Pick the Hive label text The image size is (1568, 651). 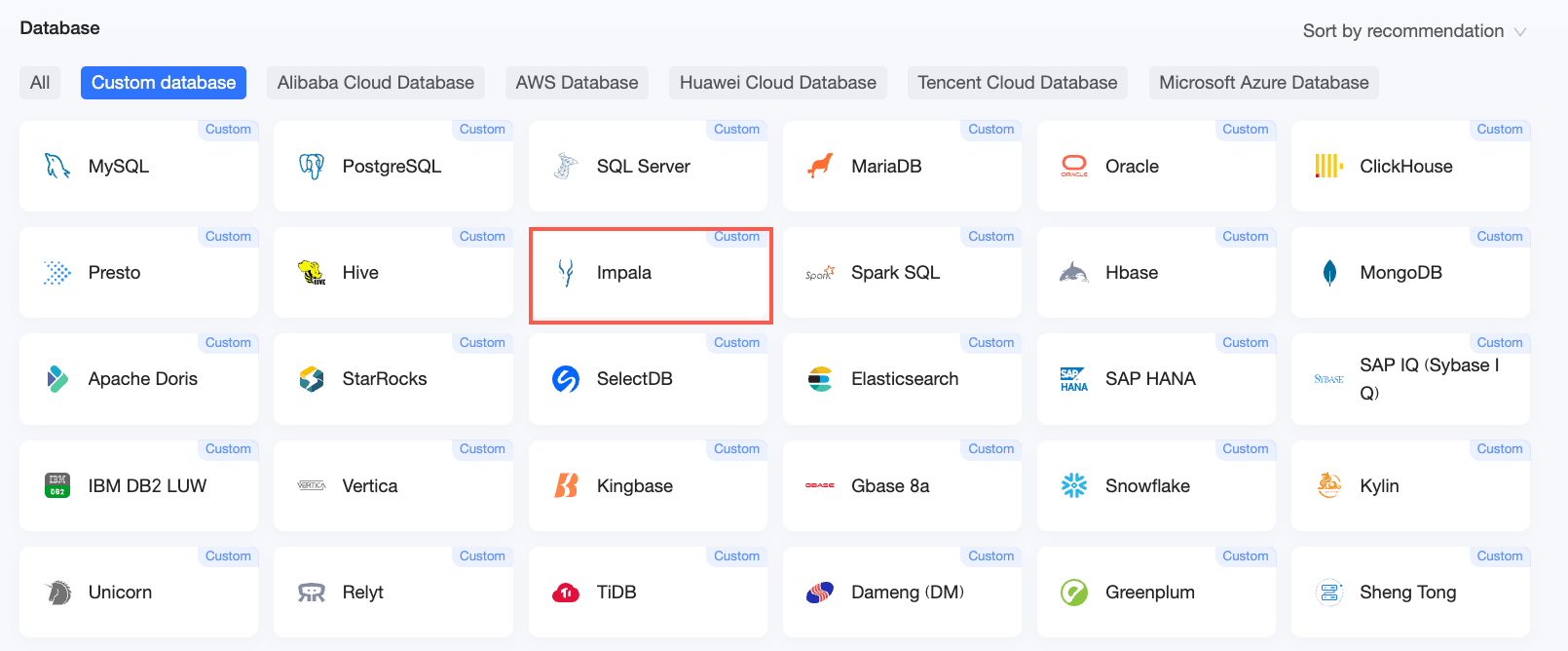[x=360, y=273]
